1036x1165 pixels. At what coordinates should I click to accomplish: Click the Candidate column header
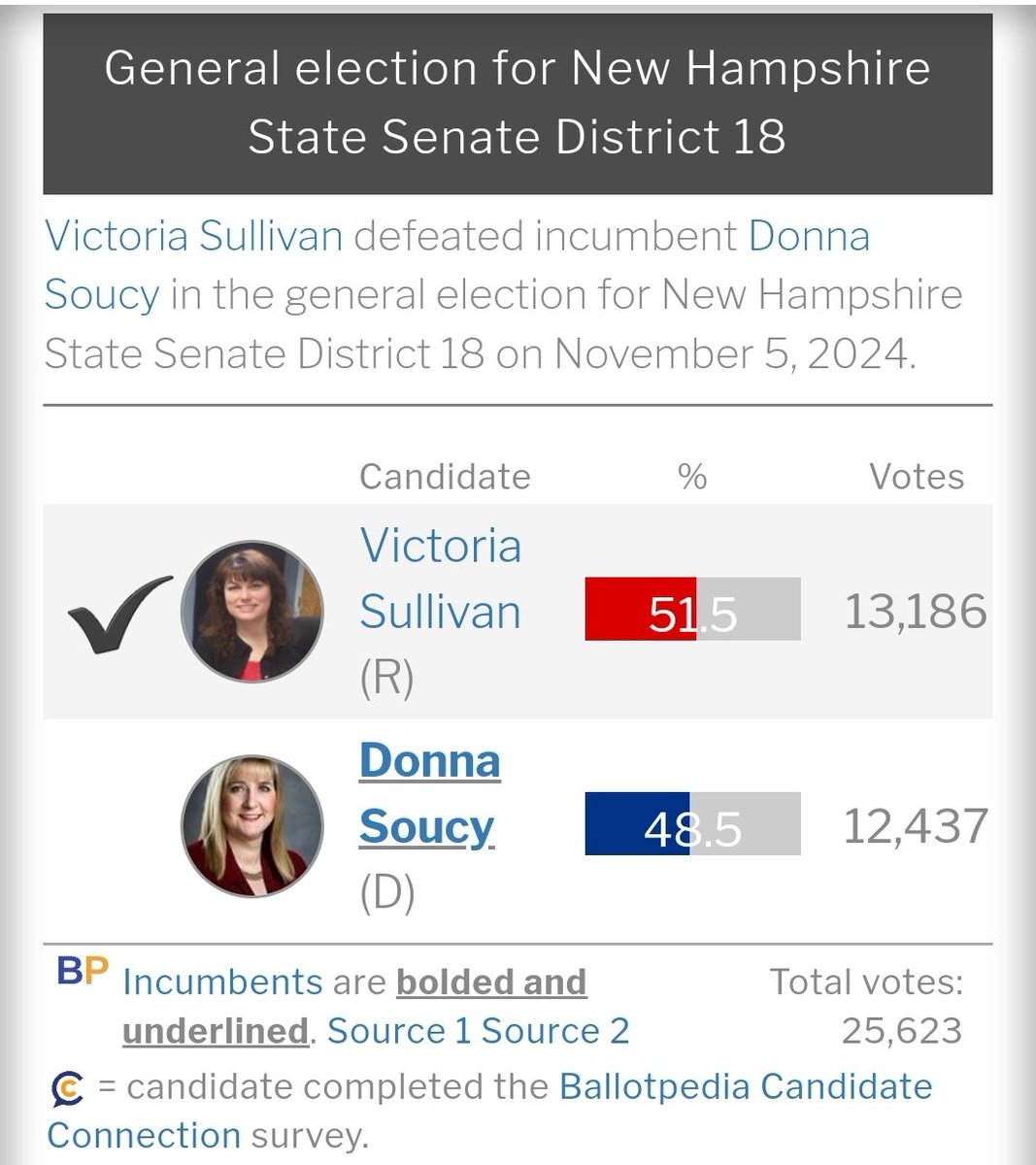pyautogui.click(x=445, y=477)
